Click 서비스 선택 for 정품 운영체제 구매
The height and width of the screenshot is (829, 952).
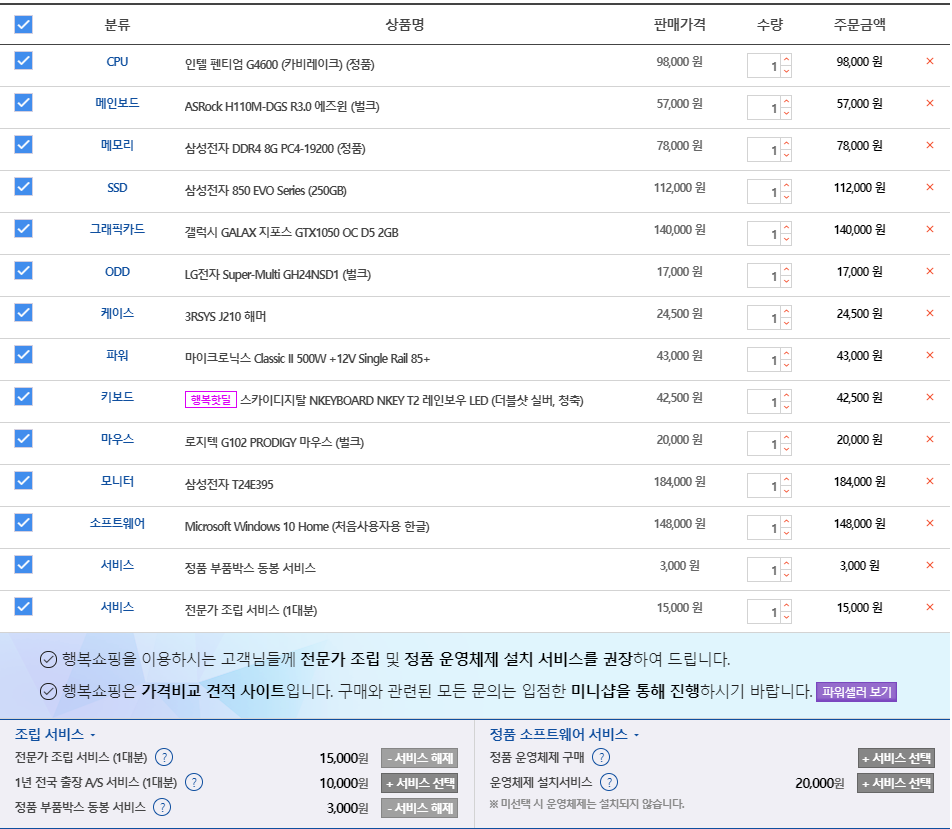pyautogui.click(x=896, y=758)
